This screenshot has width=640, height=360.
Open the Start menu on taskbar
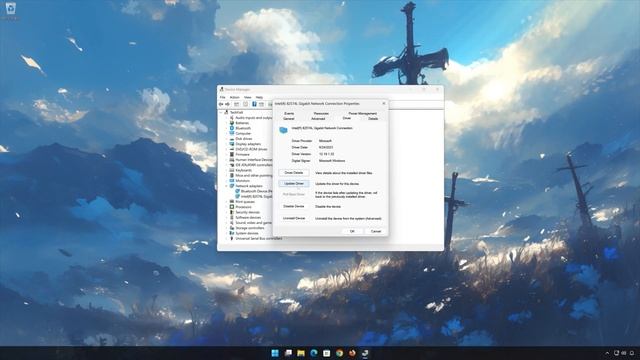[275, 353]
